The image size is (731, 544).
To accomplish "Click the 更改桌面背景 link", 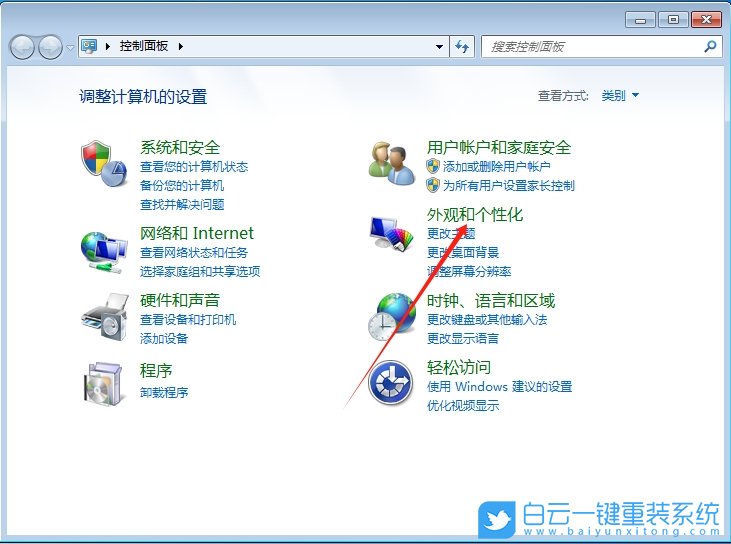I will tap(463, 252).
